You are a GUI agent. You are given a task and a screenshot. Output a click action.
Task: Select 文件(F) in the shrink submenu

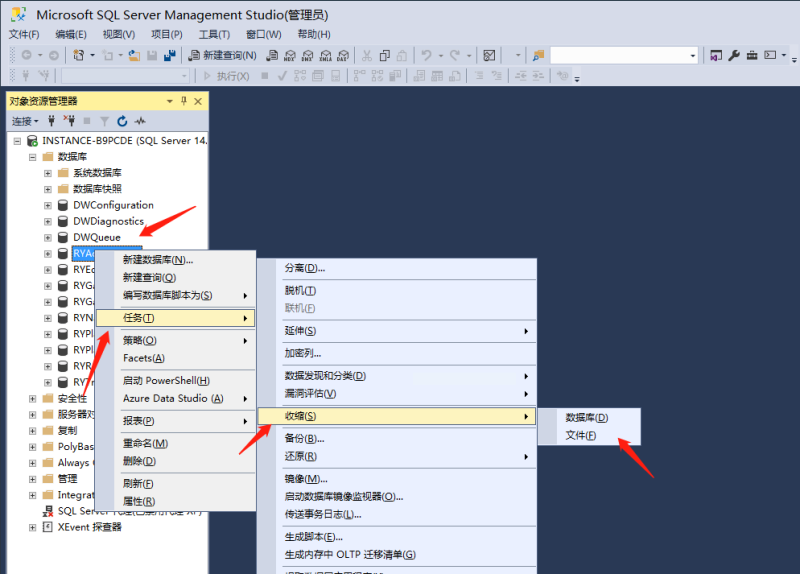(589, 436)
